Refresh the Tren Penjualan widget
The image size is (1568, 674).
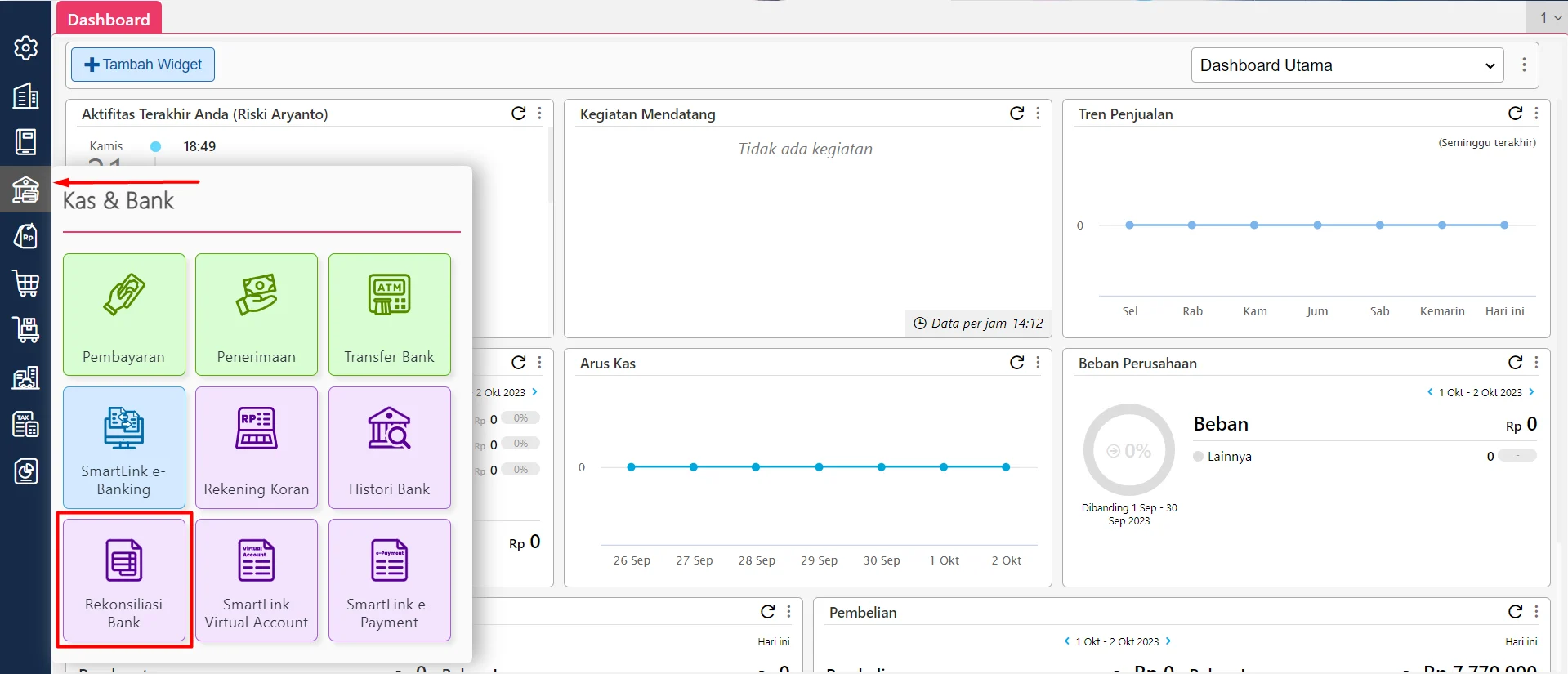point(1515,114)
